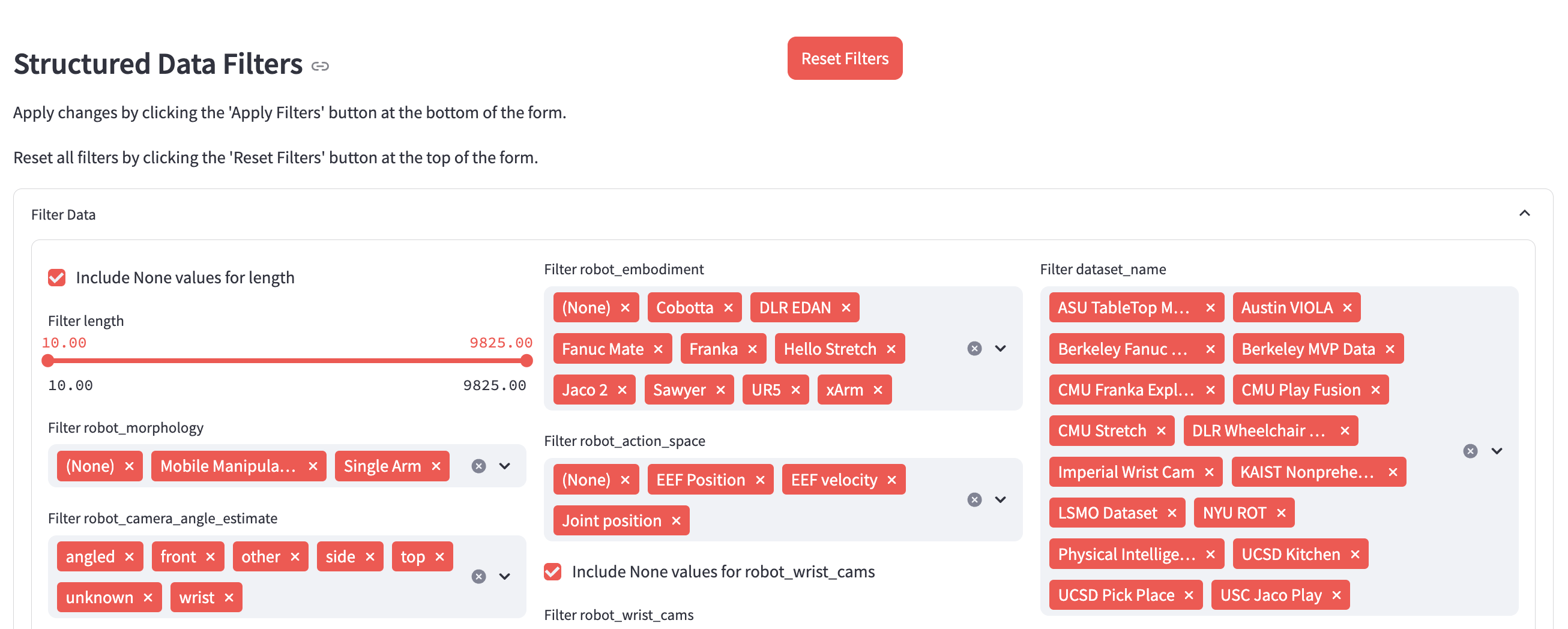This screenshot has width=1568, height=629.
Task: Remove the Cobotta embodiment tag
Action: tap(728, 308)
